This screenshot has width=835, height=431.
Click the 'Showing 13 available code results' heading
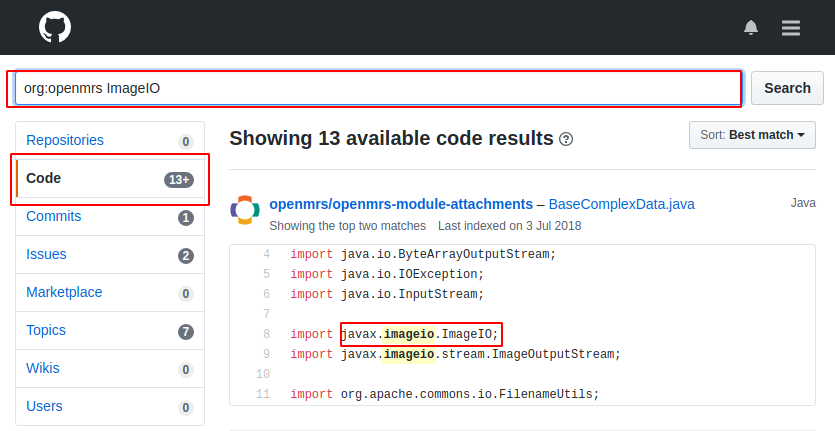[x=391, y=139]
